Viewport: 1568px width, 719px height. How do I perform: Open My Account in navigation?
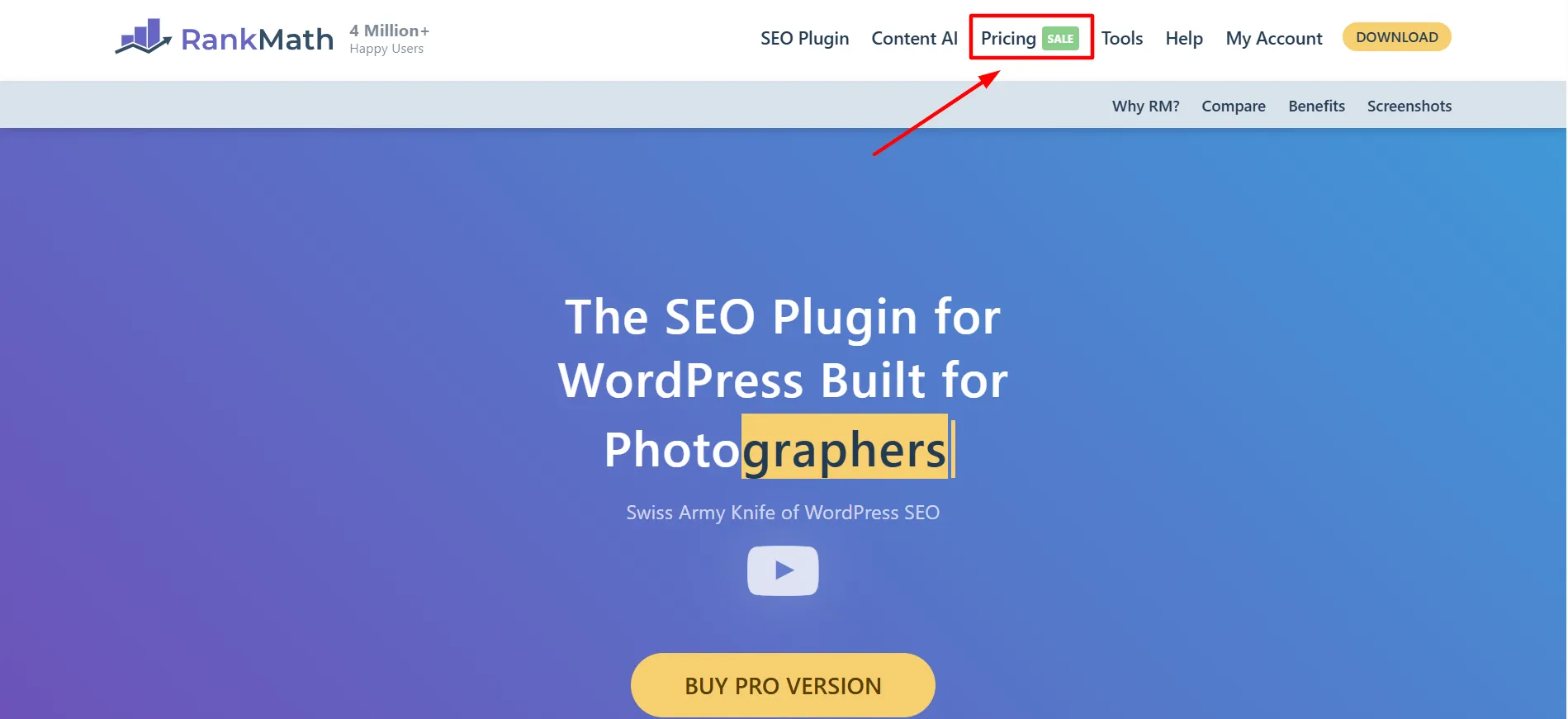coord(1274,39)
